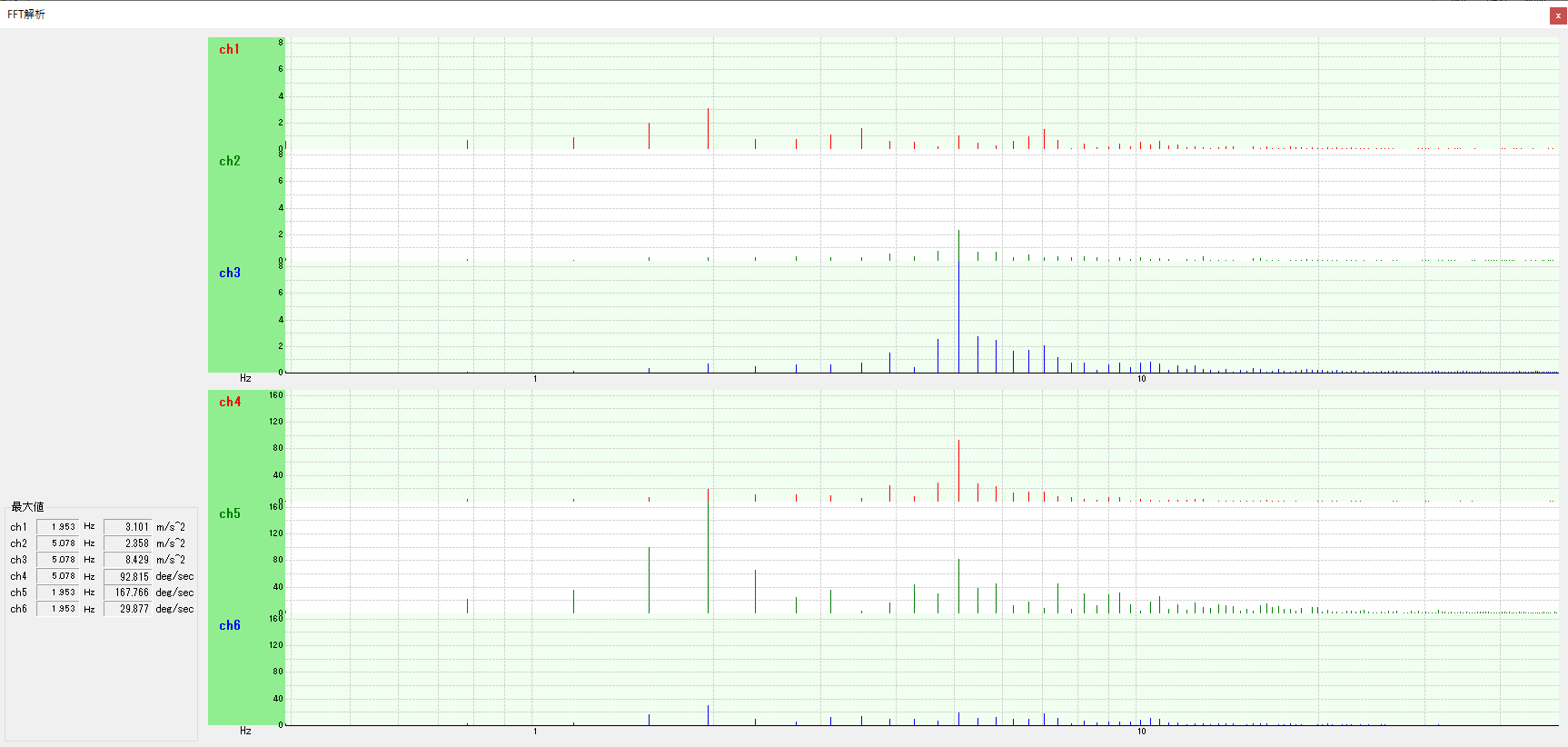Click the ch1 row label in 最大値 panel
This screenshot has height=747, width=1568.
click(19, 527)
